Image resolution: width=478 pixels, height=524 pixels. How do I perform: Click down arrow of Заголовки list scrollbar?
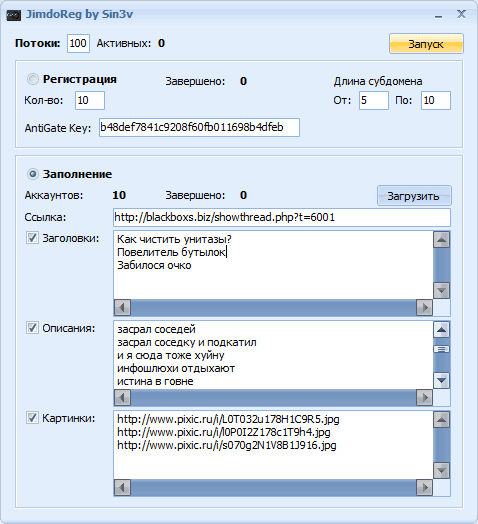point(441,290)
